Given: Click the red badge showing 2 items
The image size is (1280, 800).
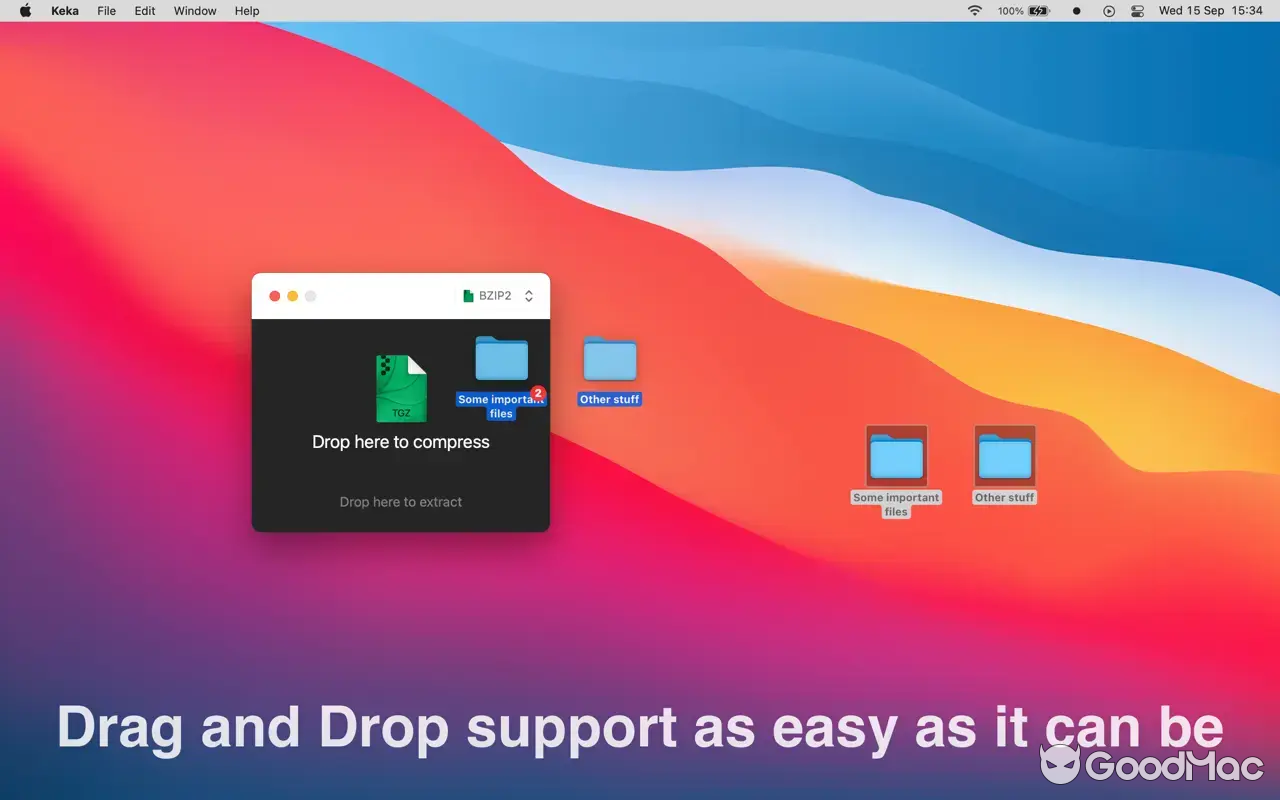Looking at the screenshot, I should click(x=538, y=393).
